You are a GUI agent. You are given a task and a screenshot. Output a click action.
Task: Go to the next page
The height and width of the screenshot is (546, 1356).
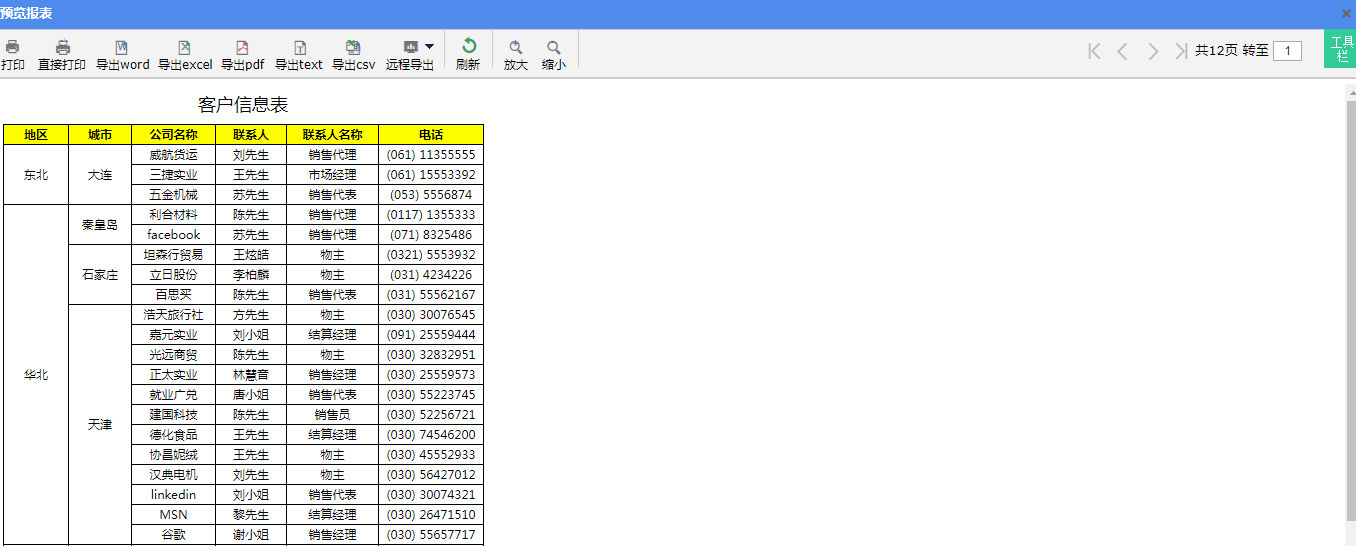(x=1153, y=51)
